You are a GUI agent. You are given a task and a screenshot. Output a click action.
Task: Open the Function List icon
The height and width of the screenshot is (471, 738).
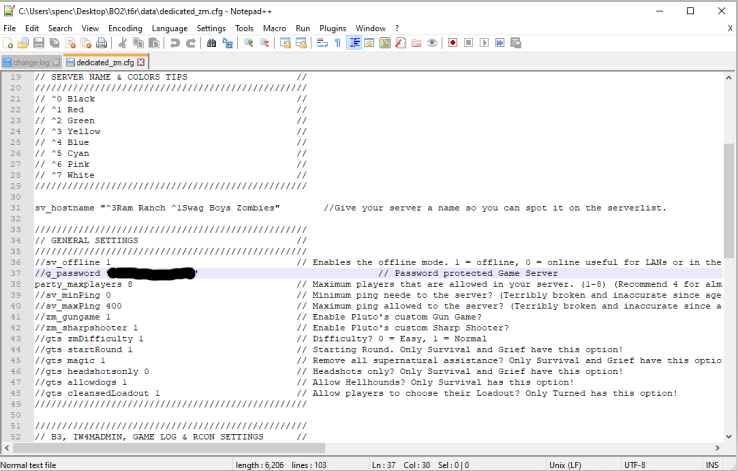pos(401,43)
